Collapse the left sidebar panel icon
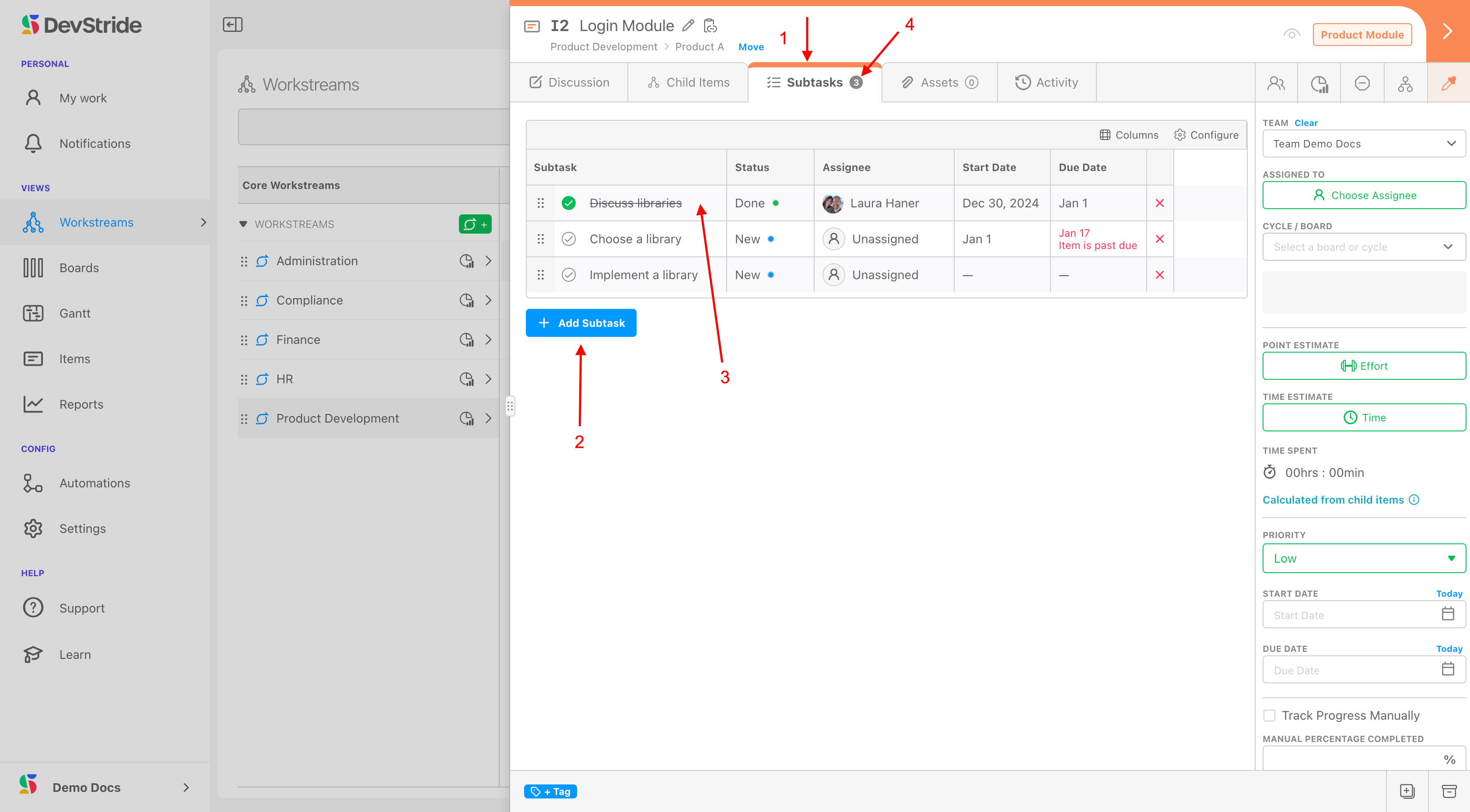1470x812 pixels. 232,24
